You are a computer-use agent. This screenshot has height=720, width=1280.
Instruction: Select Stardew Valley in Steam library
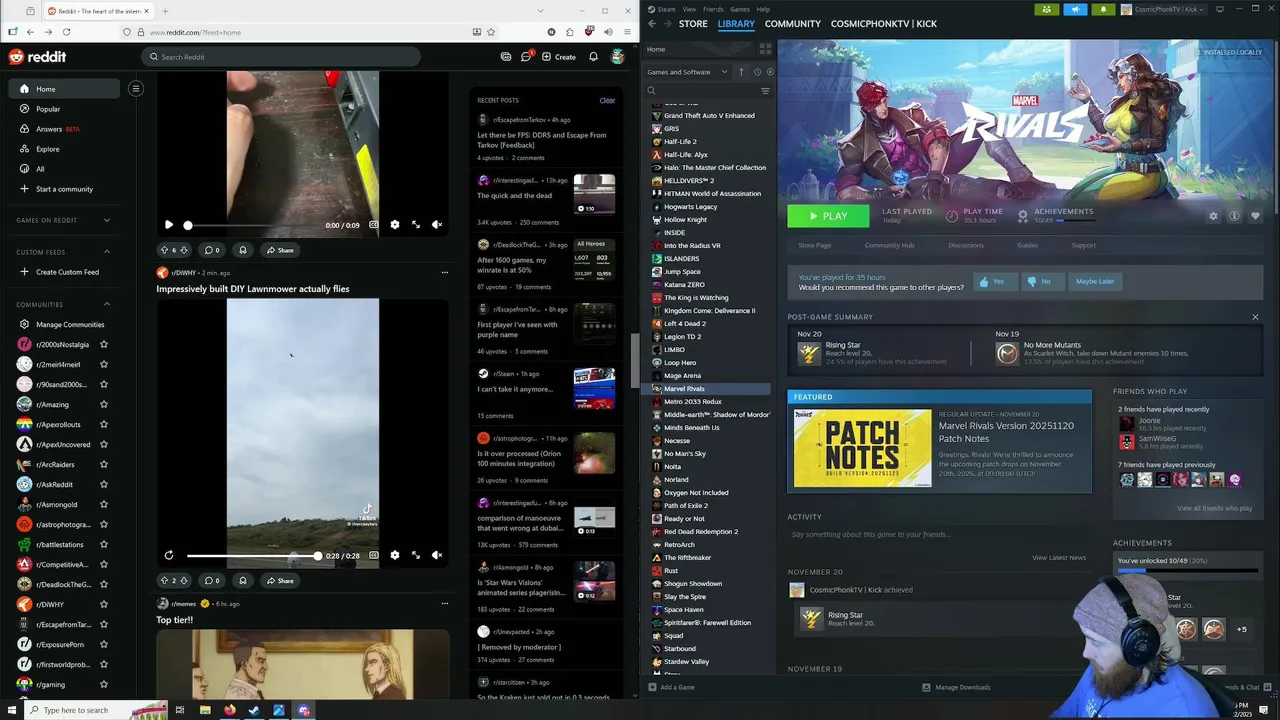pos(687,662)
